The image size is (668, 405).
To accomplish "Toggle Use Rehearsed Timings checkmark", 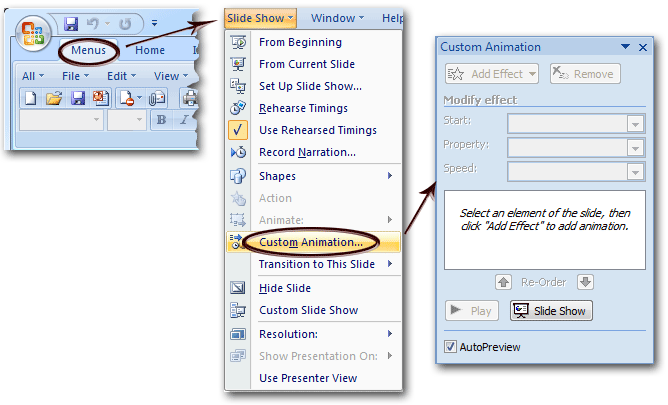I will (238, 130).
